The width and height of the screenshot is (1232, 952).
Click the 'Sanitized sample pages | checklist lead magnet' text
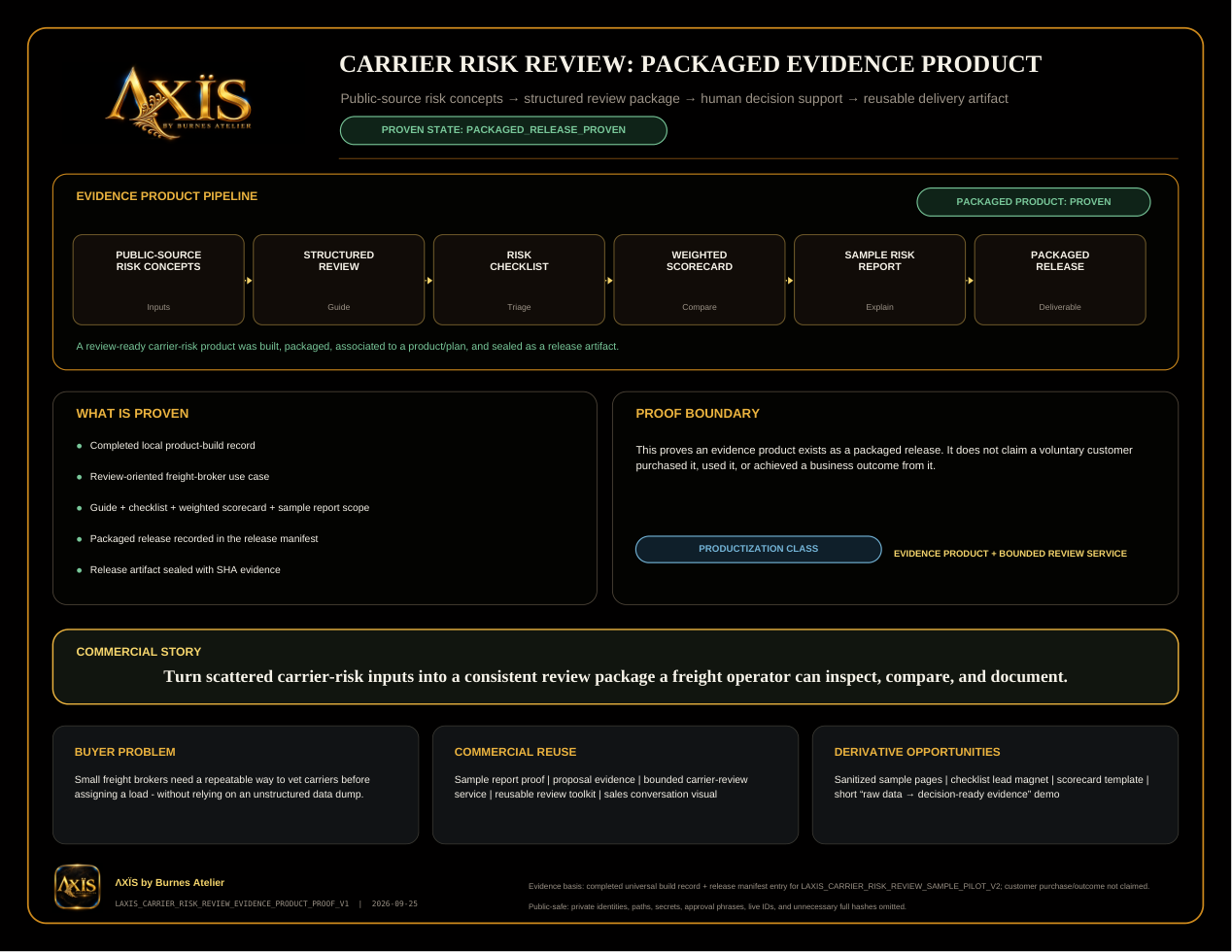tap(991, 787)
